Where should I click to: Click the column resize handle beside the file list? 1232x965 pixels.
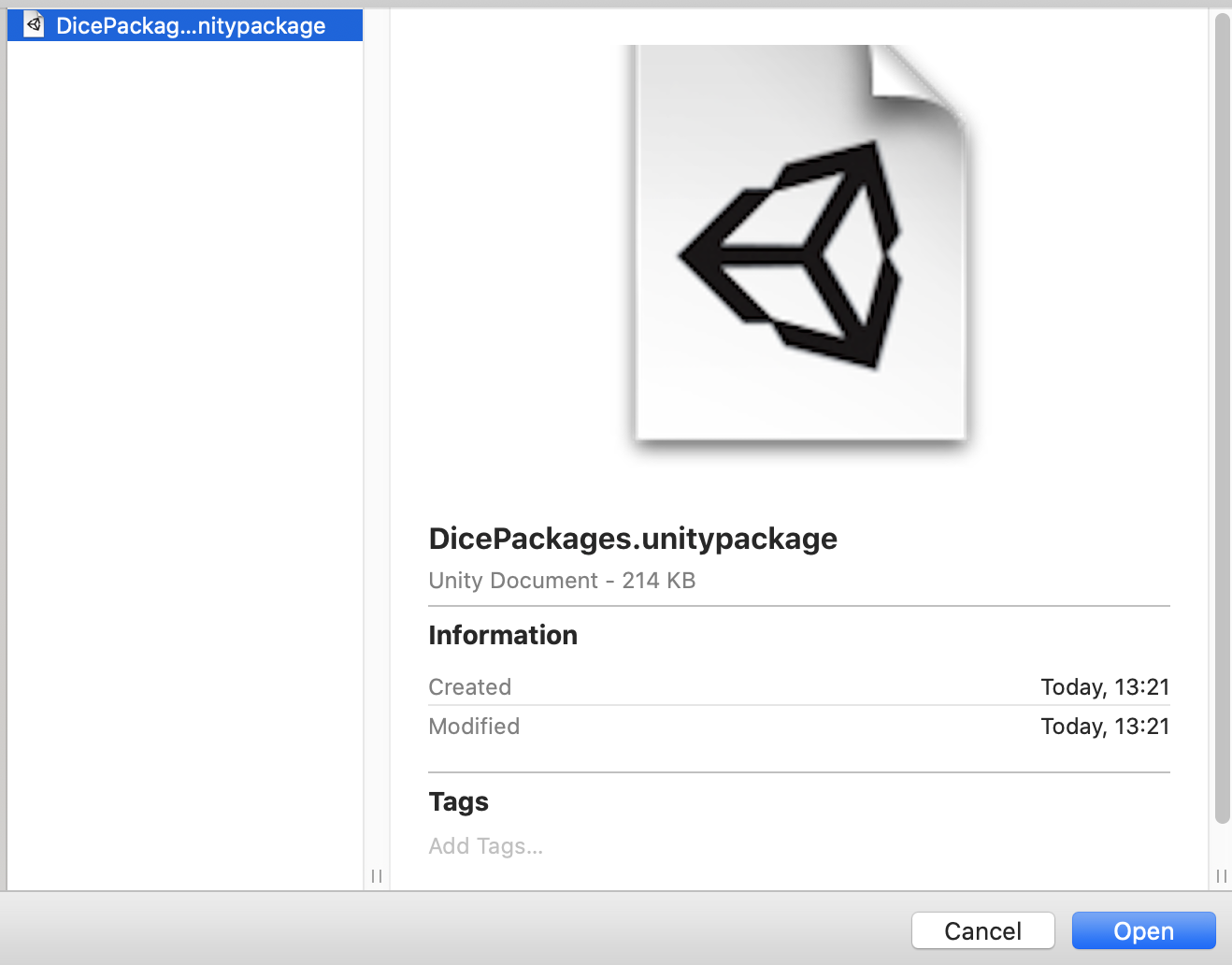click(x=377, y=876)
